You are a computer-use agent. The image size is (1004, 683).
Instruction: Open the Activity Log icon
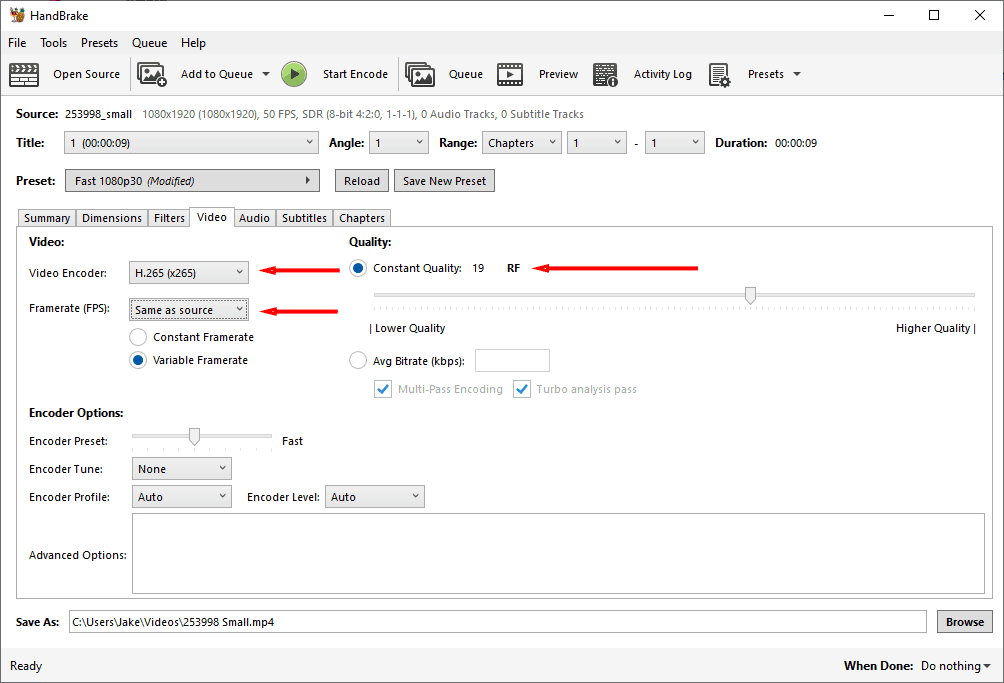605,74
